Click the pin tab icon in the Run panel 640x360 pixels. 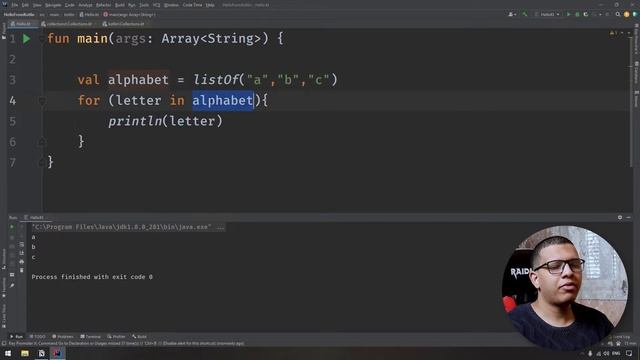coord(12,285)
